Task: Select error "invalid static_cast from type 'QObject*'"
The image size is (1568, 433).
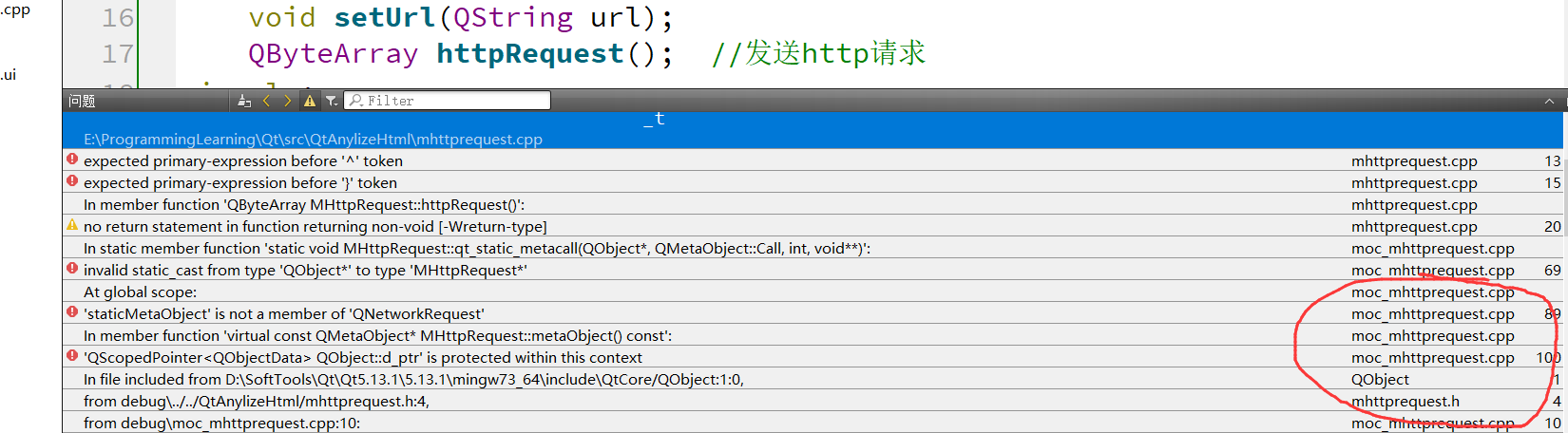Action: (813, 270)
